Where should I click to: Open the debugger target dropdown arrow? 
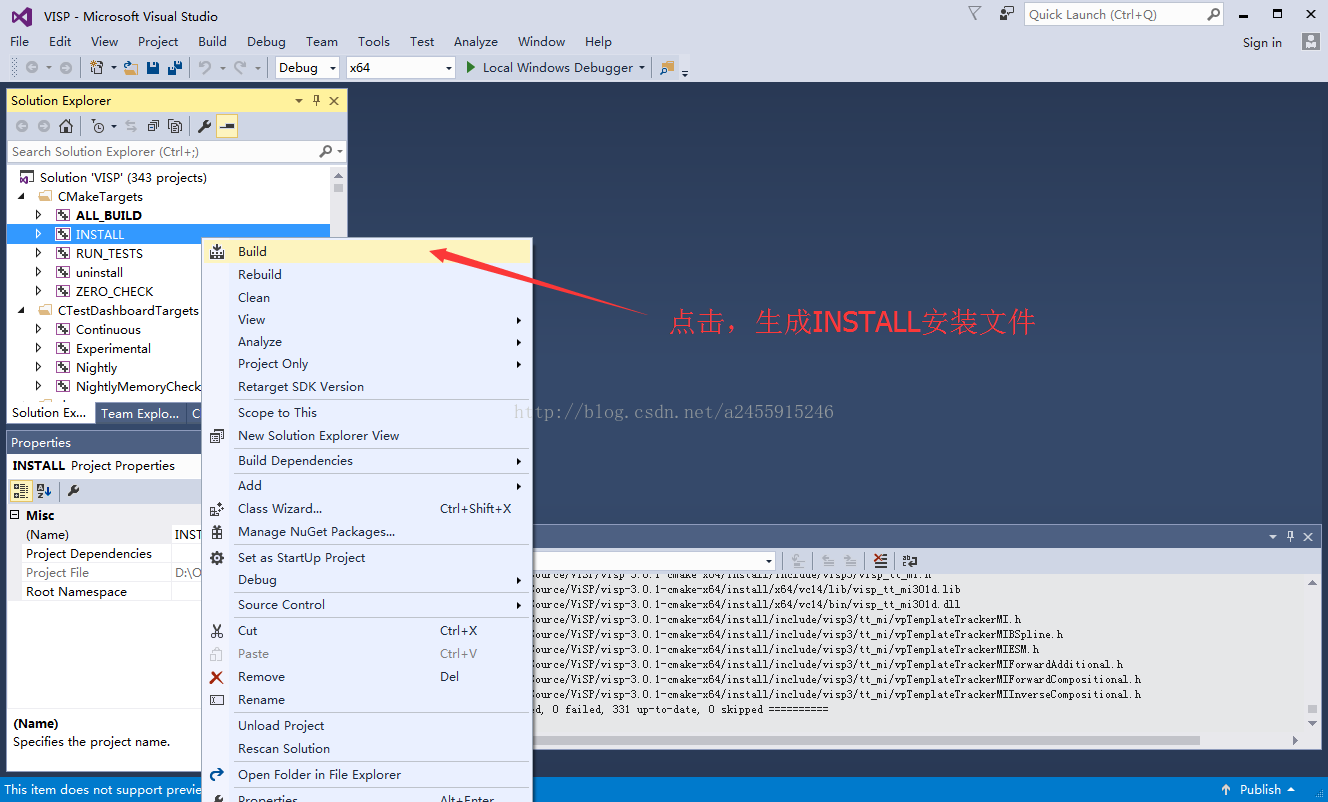(642, 68)
